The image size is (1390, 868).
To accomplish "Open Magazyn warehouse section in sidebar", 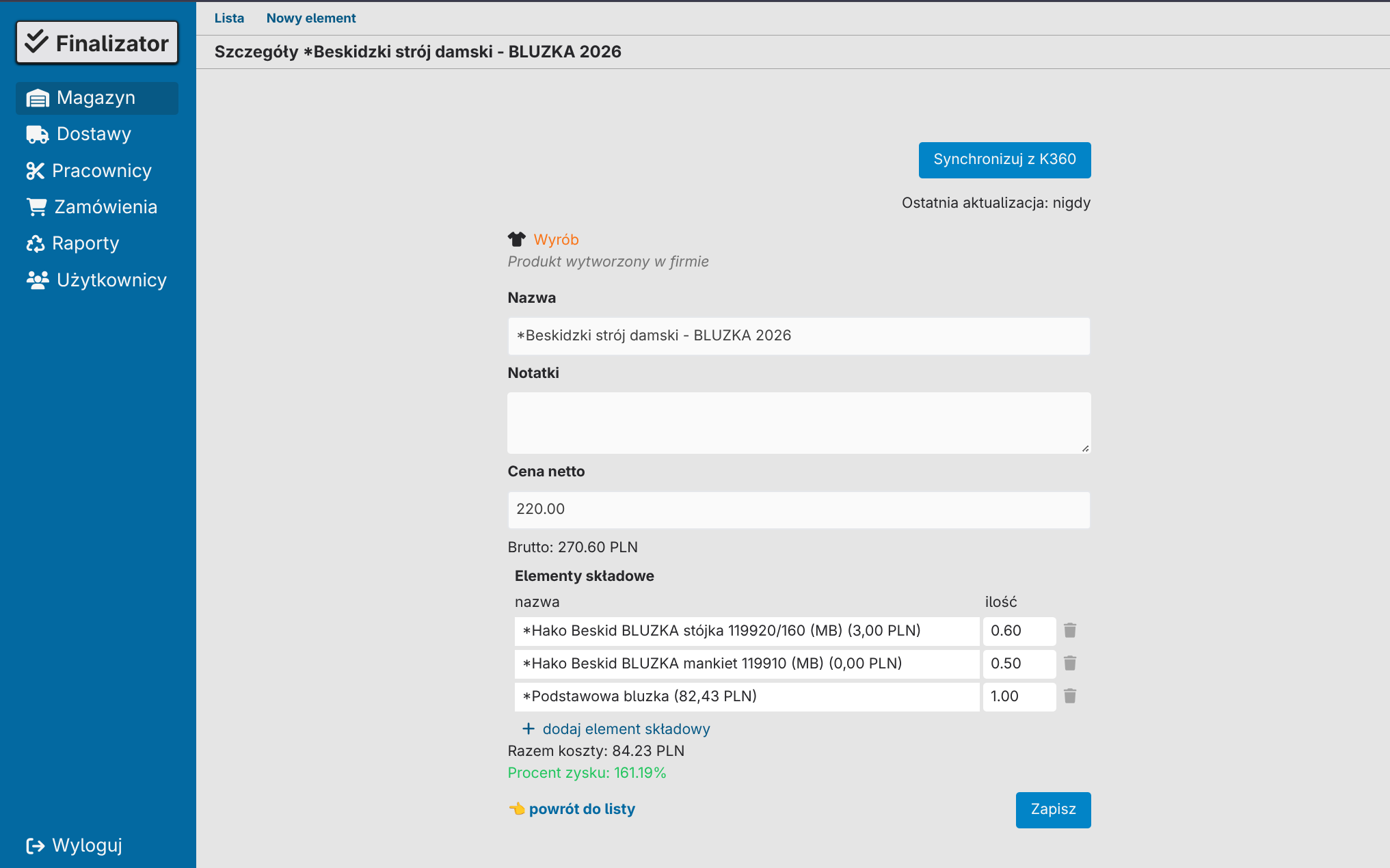I will [96, 98].
